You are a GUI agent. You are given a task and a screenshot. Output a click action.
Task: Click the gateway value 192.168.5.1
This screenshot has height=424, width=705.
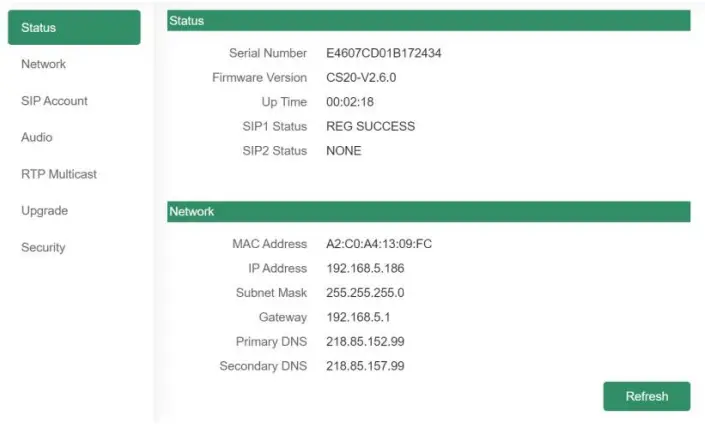358,317
